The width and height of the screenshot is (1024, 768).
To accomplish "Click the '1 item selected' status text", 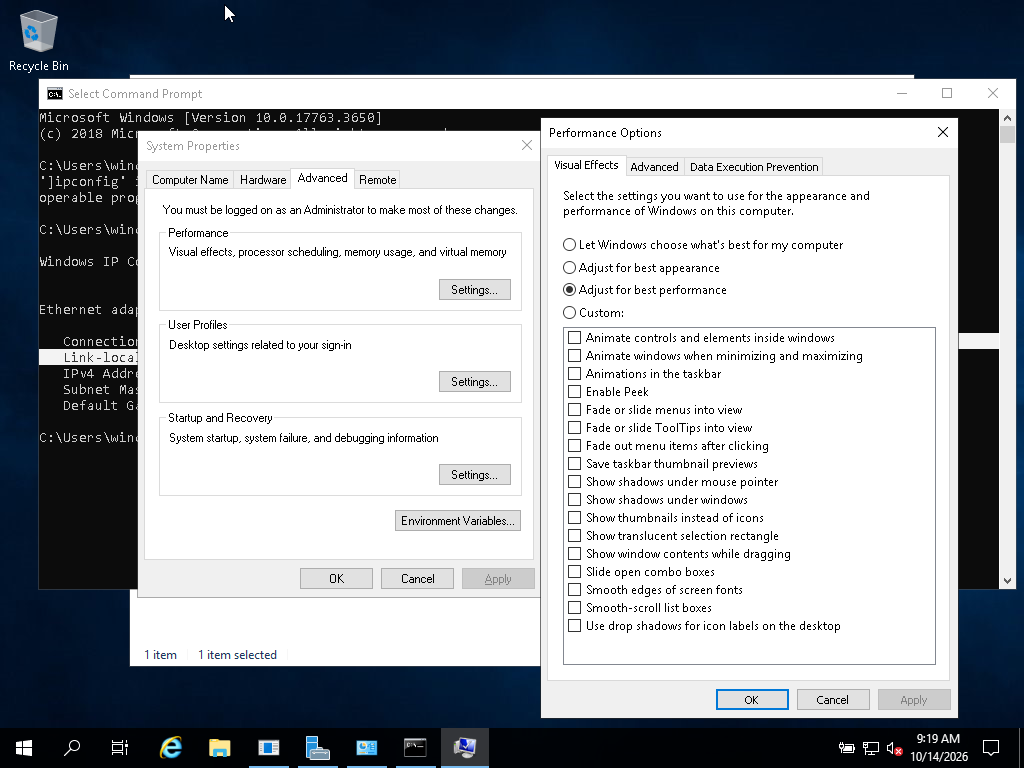I will [237, 655].
